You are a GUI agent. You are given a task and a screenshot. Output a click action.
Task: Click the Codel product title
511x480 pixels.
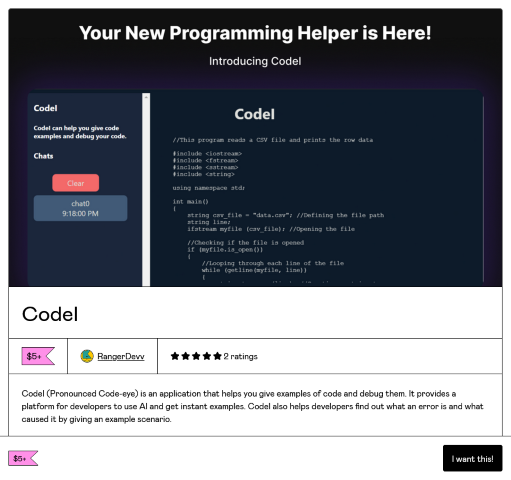coord(50,314)
